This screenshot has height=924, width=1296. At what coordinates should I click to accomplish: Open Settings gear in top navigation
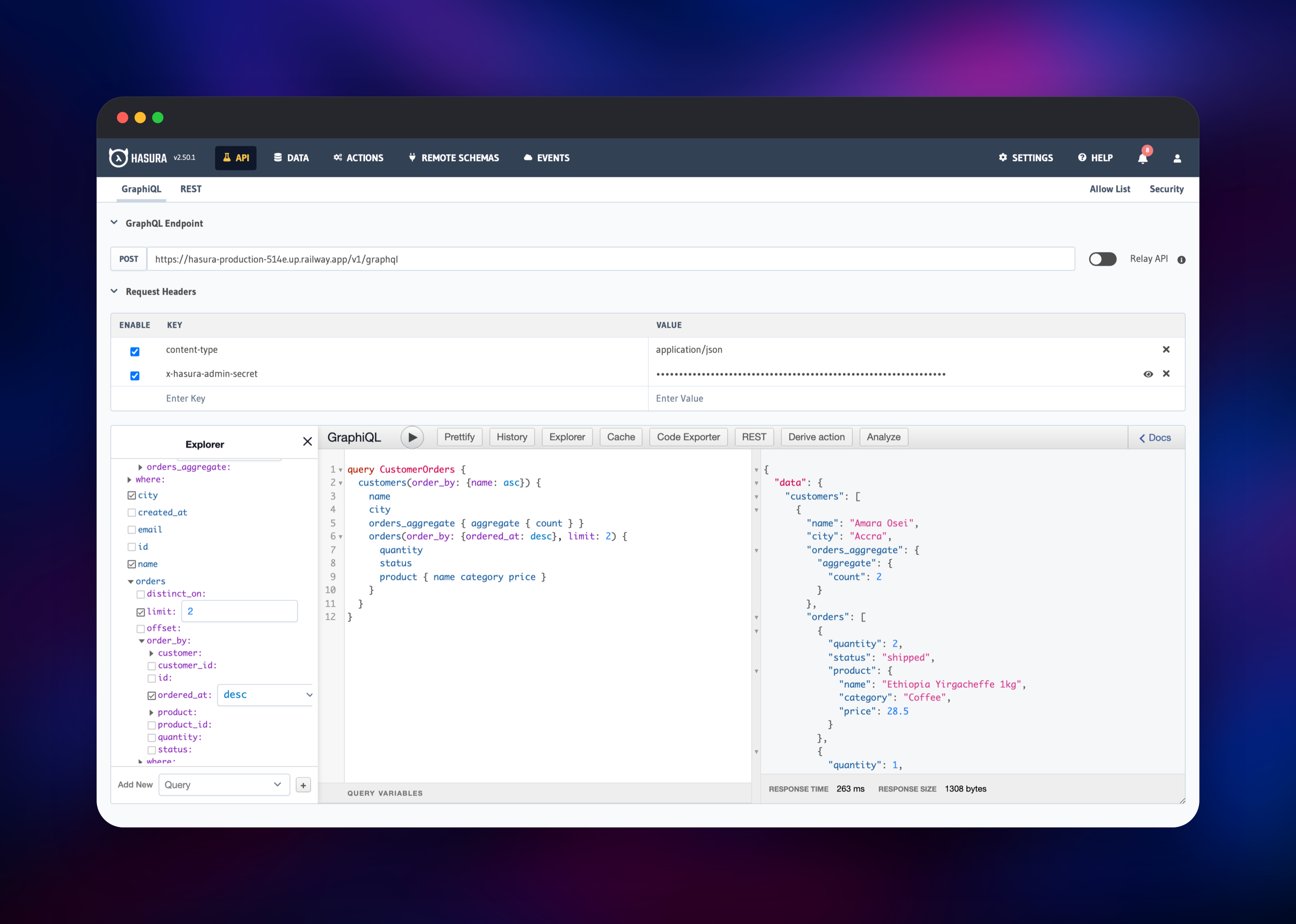pyautogui.click(x=1026, y=158)
